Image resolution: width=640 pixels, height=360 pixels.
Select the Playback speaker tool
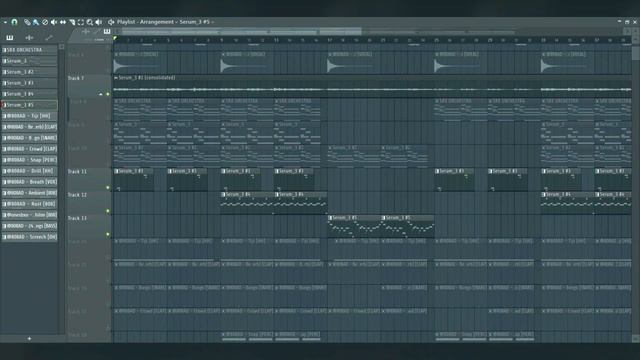tap(99, 22)
